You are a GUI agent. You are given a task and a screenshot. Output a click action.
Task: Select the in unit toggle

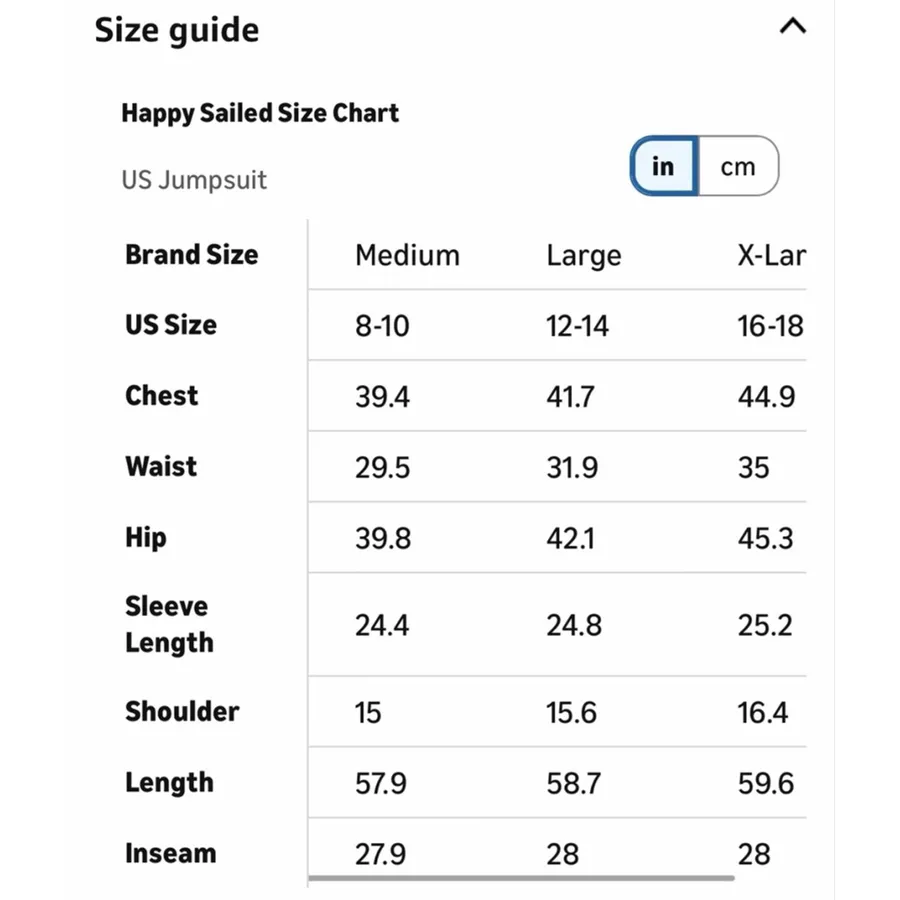[x=664, y=166]
